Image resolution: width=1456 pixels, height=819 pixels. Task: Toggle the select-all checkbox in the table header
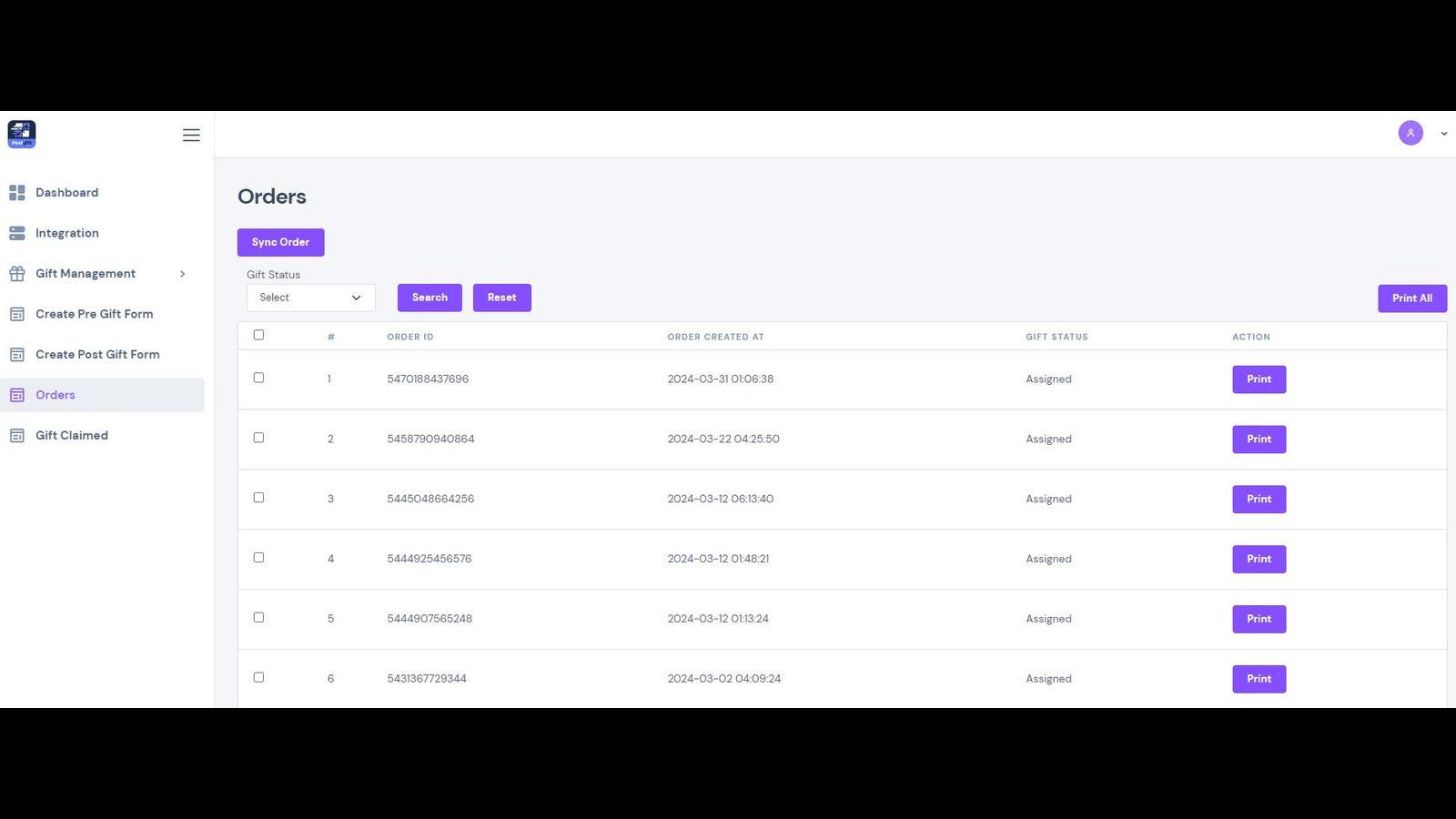coord(258,335)
